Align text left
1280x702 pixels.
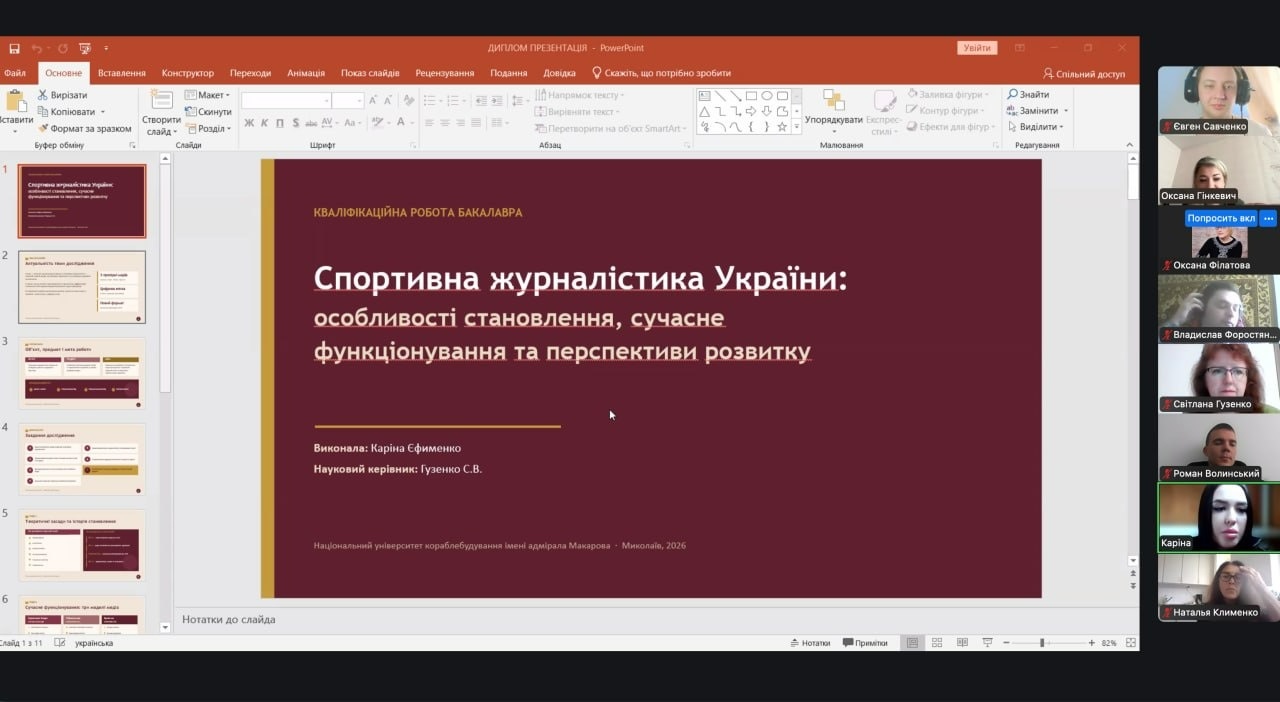click(x=428, y=122)
